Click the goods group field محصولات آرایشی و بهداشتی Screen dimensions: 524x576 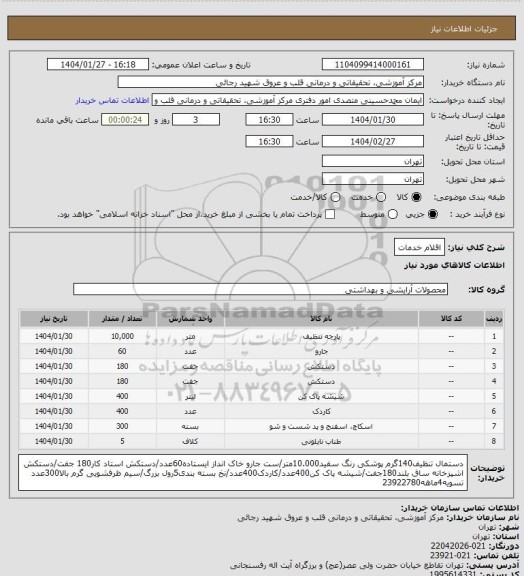[261, 289]
